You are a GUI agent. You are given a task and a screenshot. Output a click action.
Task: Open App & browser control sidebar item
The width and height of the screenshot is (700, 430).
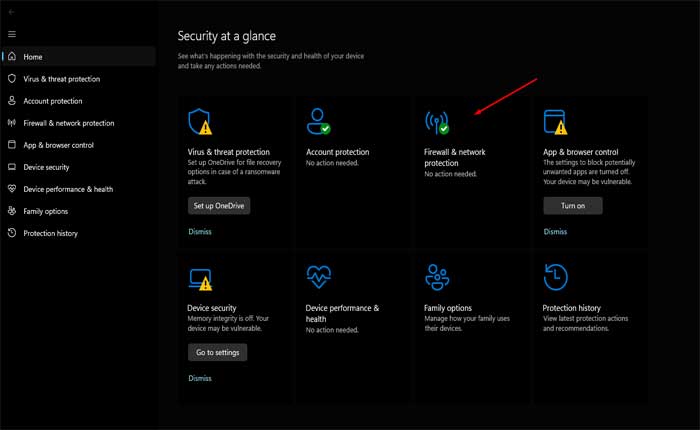[59, 145]
